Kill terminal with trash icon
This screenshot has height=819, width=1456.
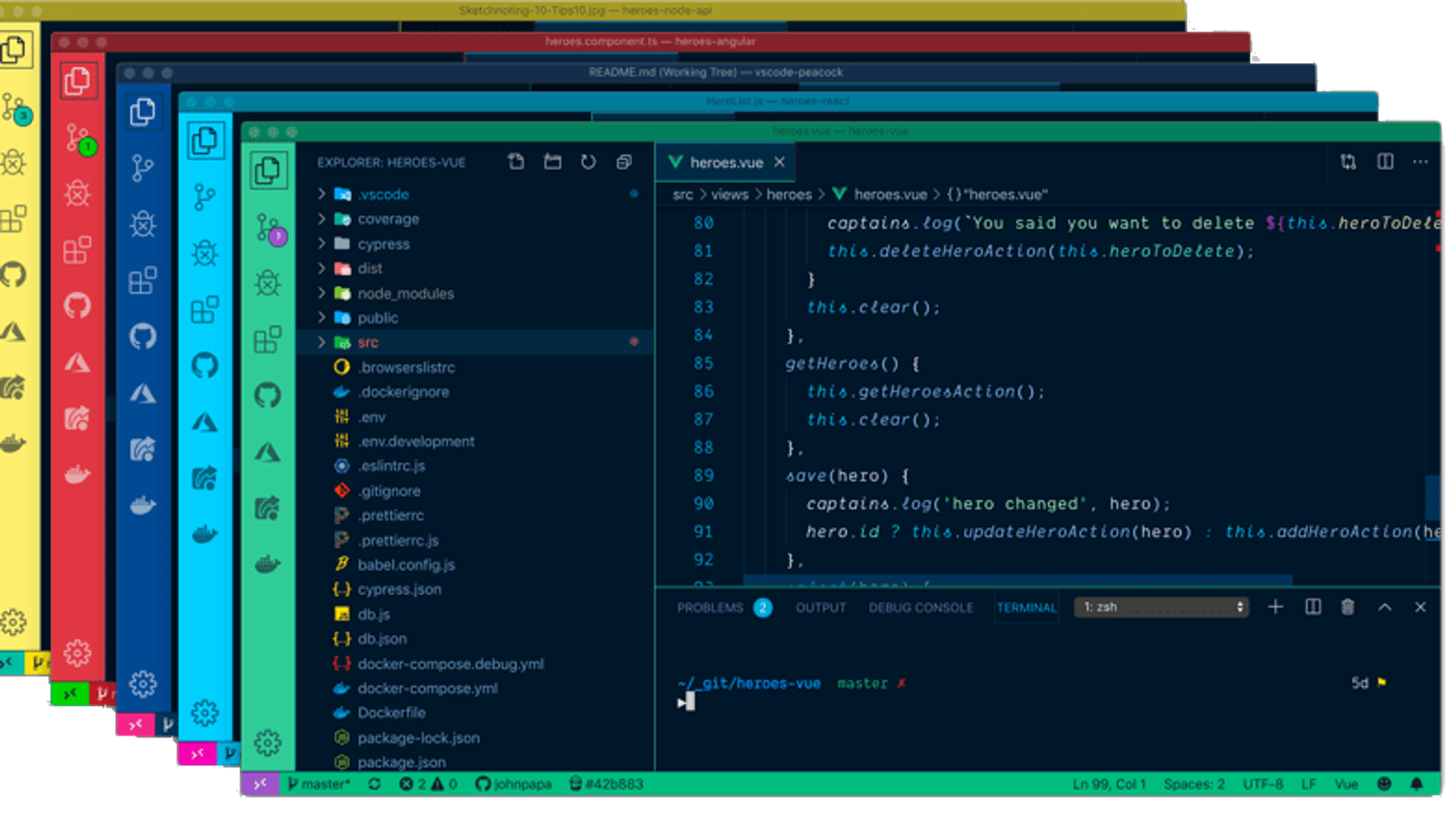(x=1348, y=607)
